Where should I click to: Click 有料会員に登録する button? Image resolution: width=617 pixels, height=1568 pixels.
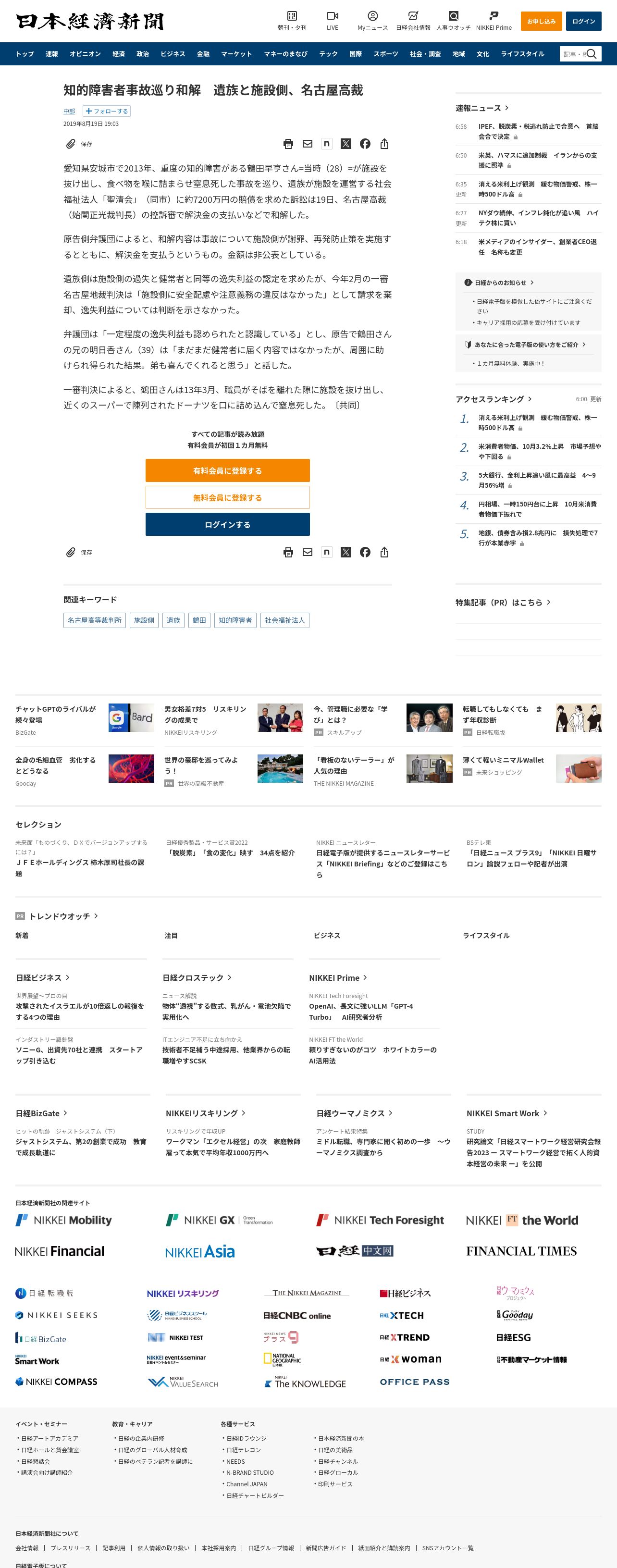coord(228,470)
